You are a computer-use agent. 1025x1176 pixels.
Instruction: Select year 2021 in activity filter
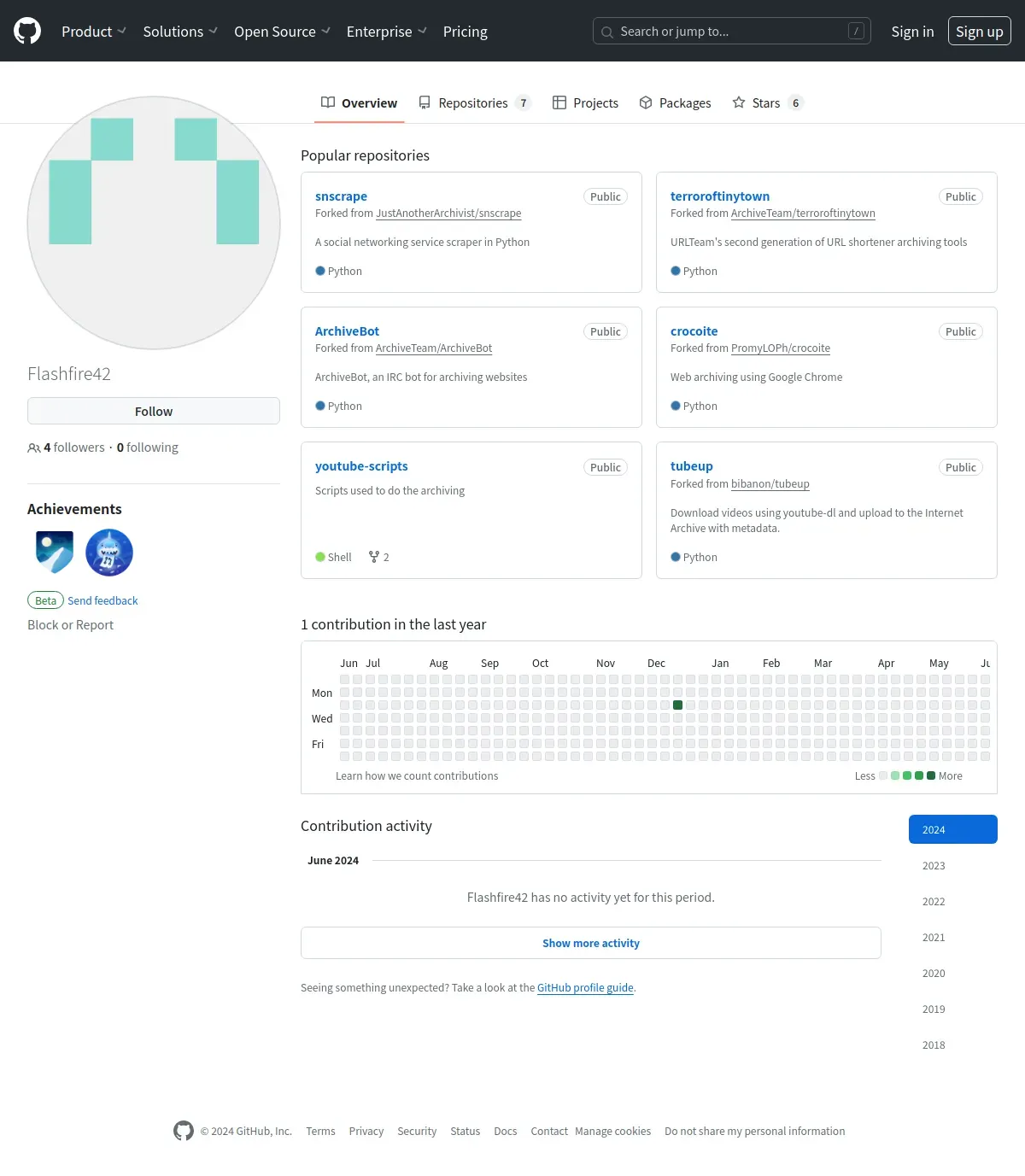pos(953,937)
